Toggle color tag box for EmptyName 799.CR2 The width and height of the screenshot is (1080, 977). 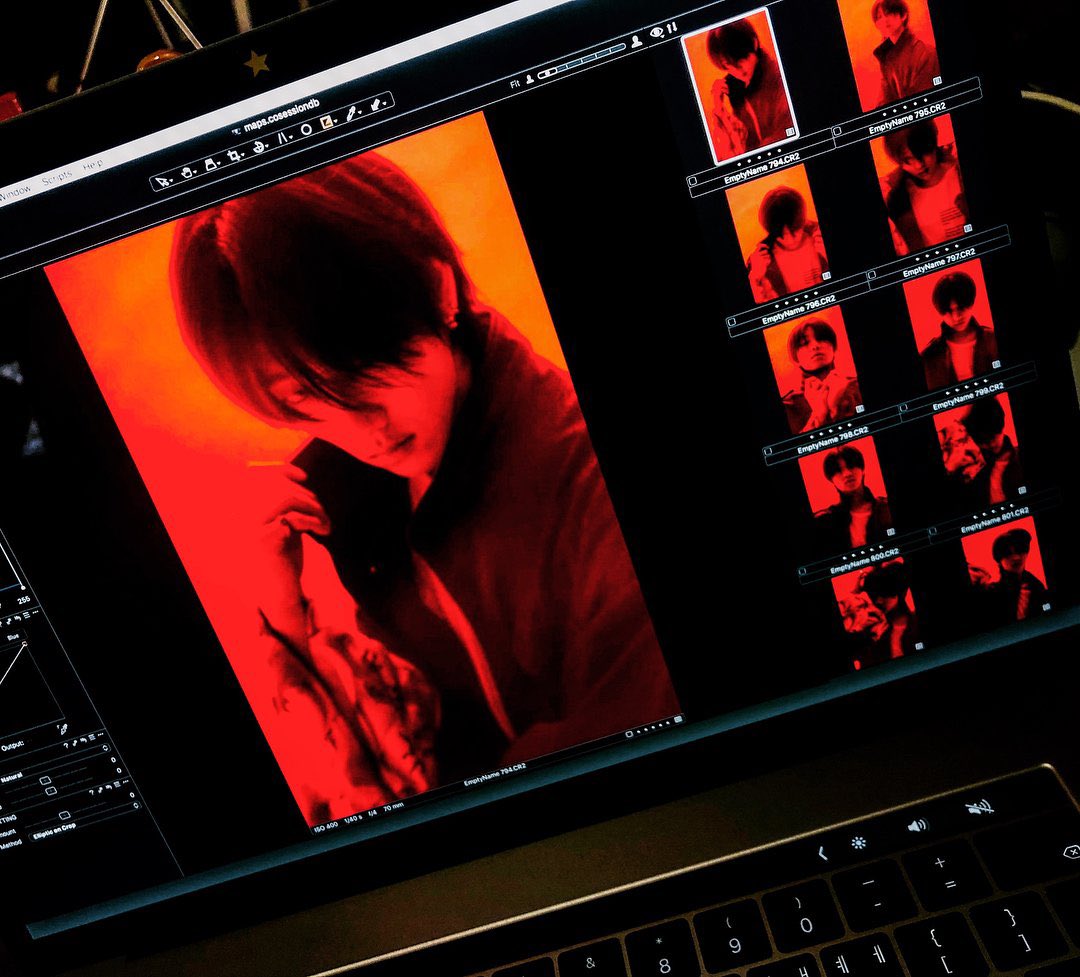(904, 408)
